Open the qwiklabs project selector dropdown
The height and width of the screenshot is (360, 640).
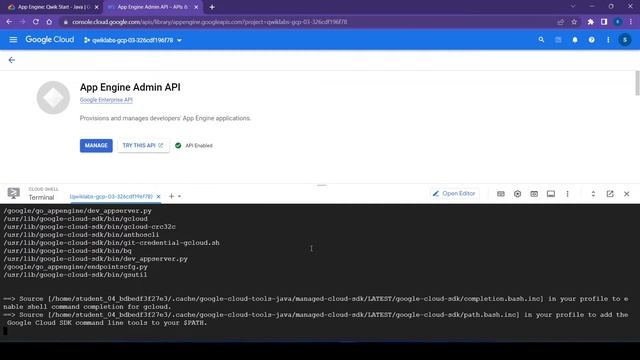133,40
